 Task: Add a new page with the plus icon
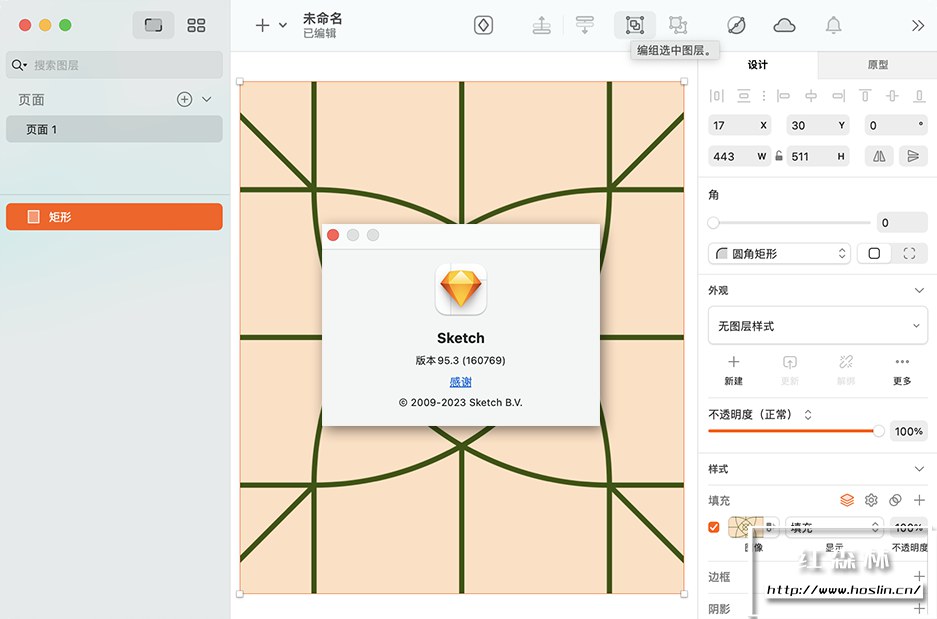pos(185,99)
